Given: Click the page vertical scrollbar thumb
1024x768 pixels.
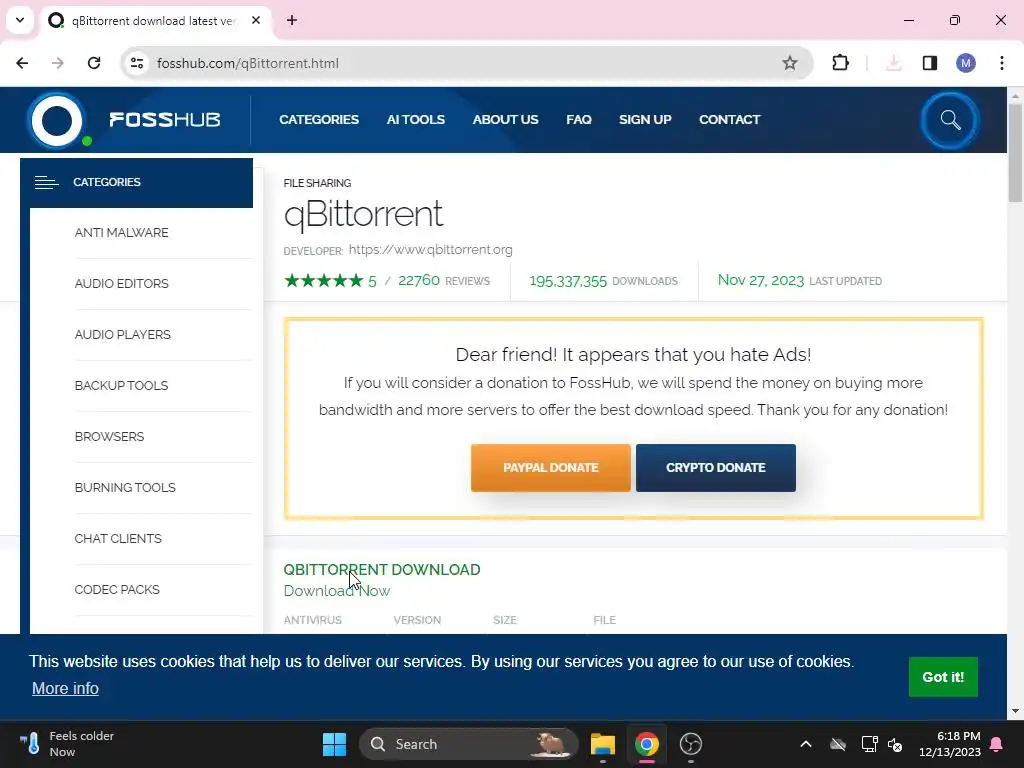Looking at the screenshot, I should pyautogui.click(x=1015, y=153).
